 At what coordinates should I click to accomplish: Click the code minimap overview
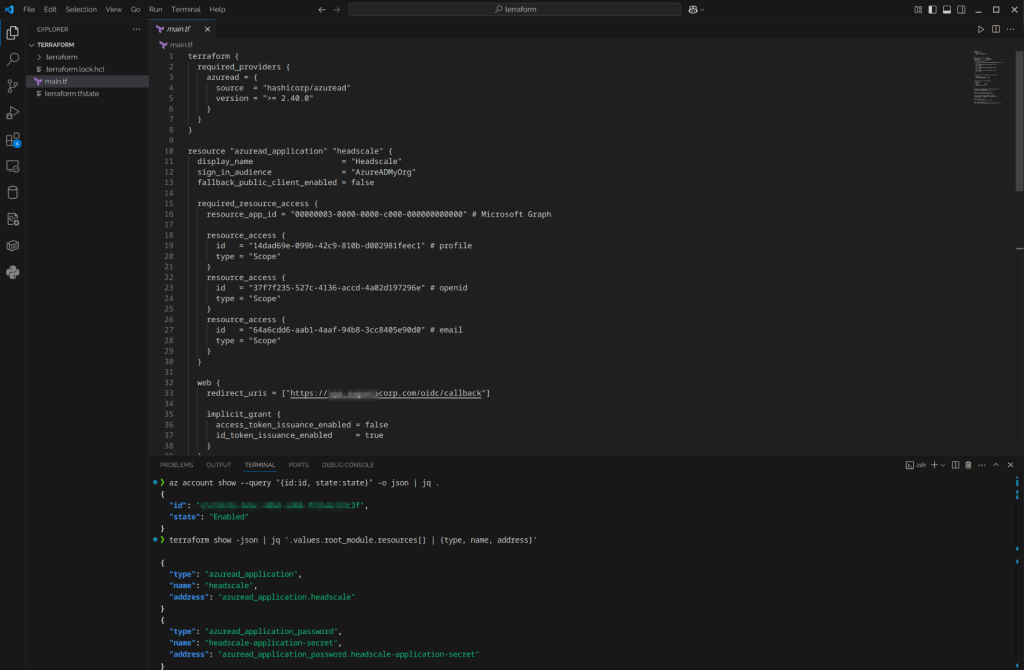pyautogui.click(x=987, y=77)
